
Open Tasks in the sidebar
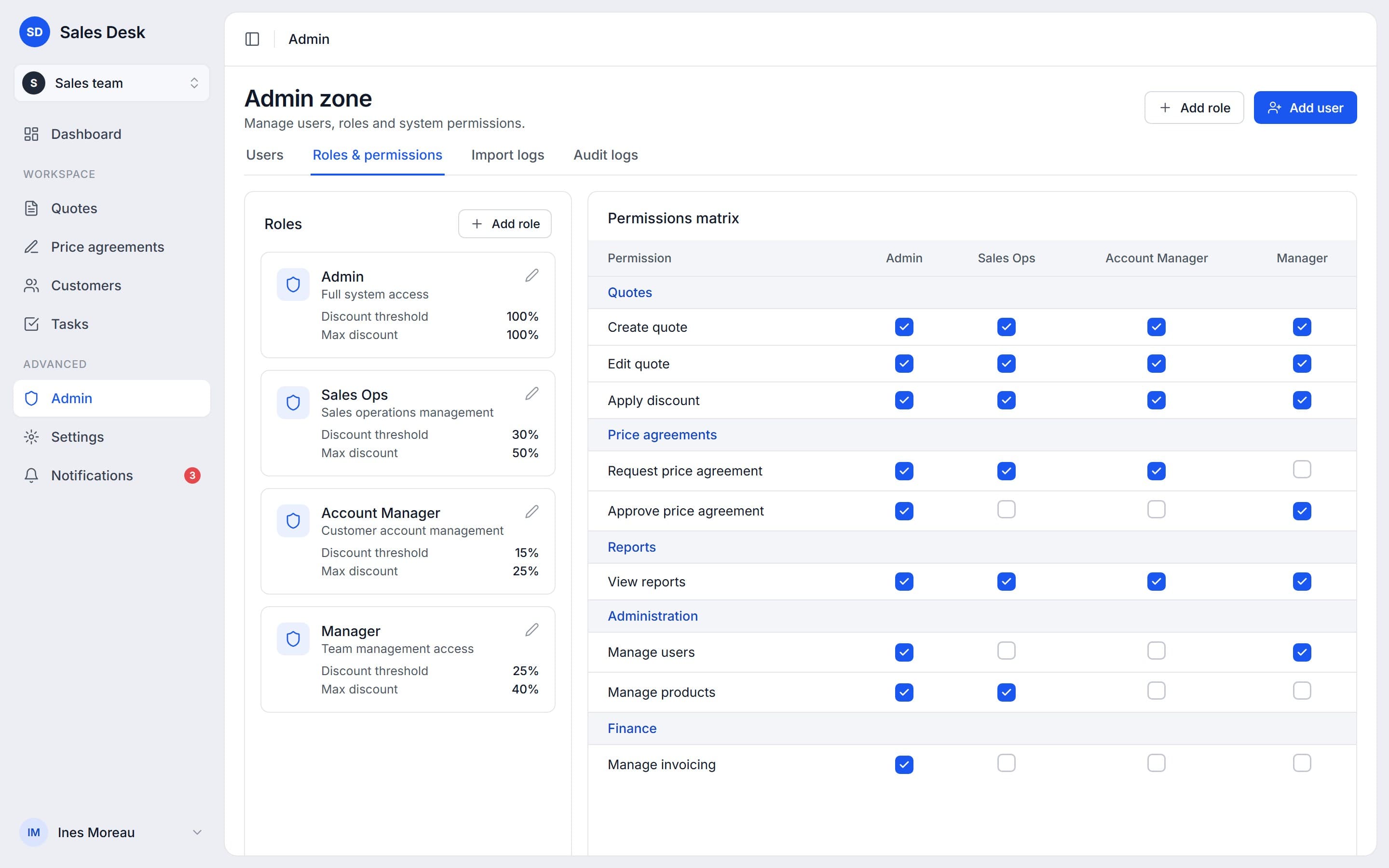point(112,324)
